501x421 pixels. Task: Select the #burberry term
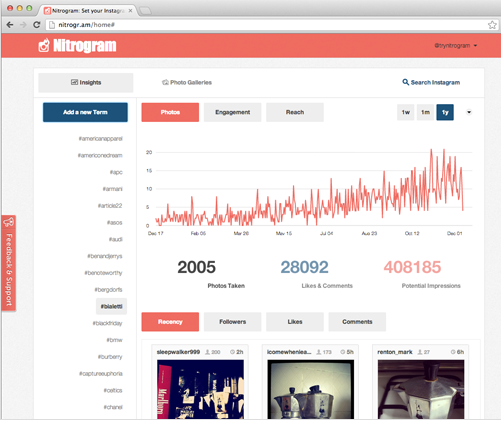pos(110,357)
